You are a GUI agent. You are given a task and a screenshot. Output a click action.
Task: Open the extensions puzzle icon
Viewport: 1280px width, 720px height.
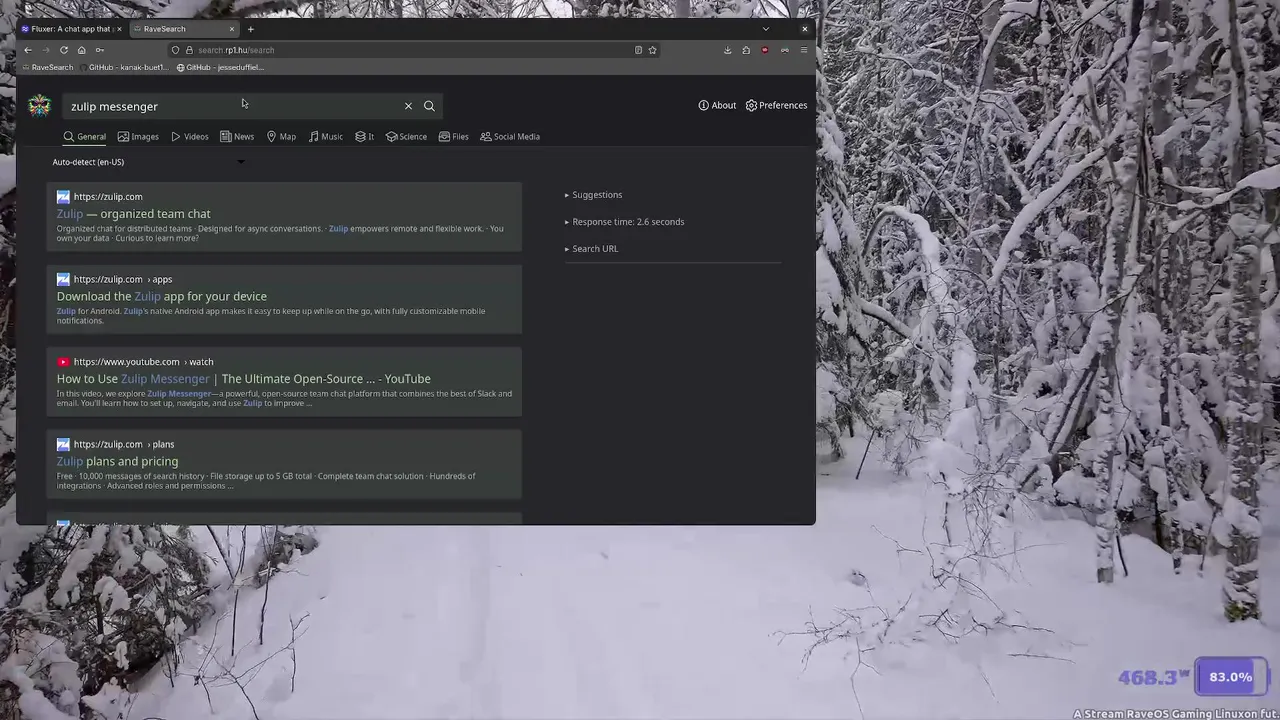(x=746, y=50)
